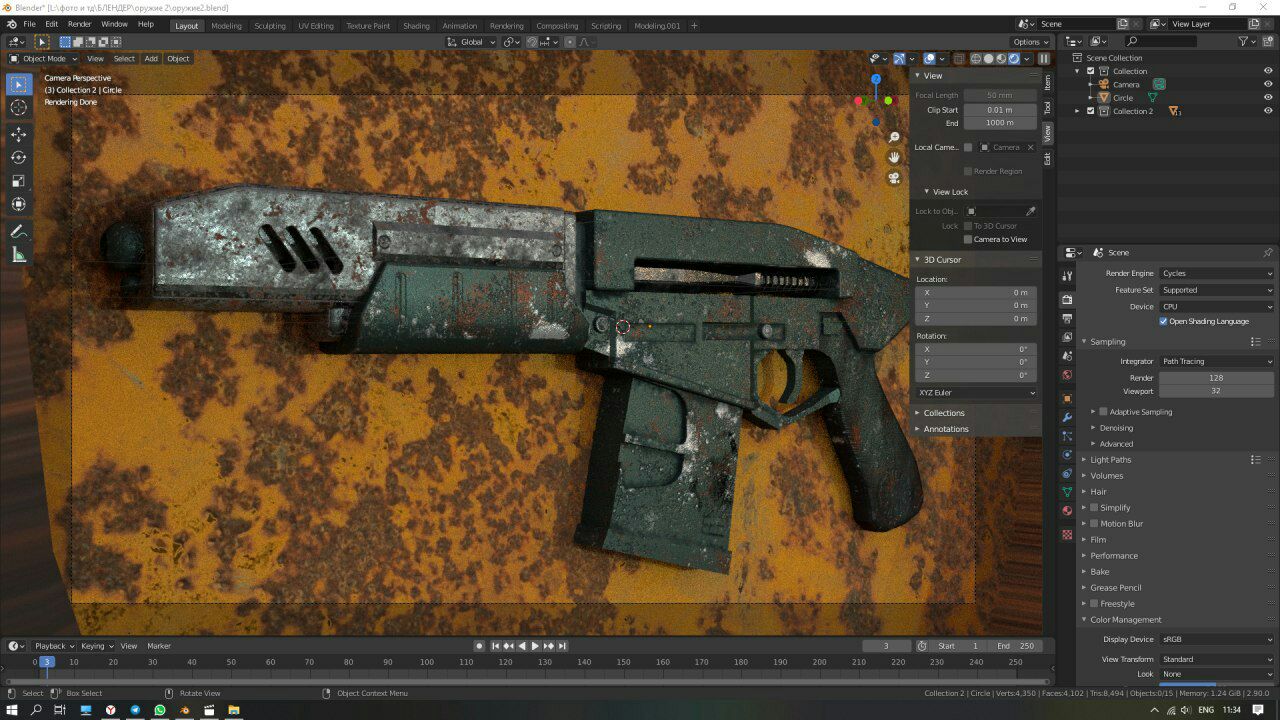This screenshot has height=720, width=1280.
Task: Expand the Light Paths panel
Action: click(x=1110, y=460)
